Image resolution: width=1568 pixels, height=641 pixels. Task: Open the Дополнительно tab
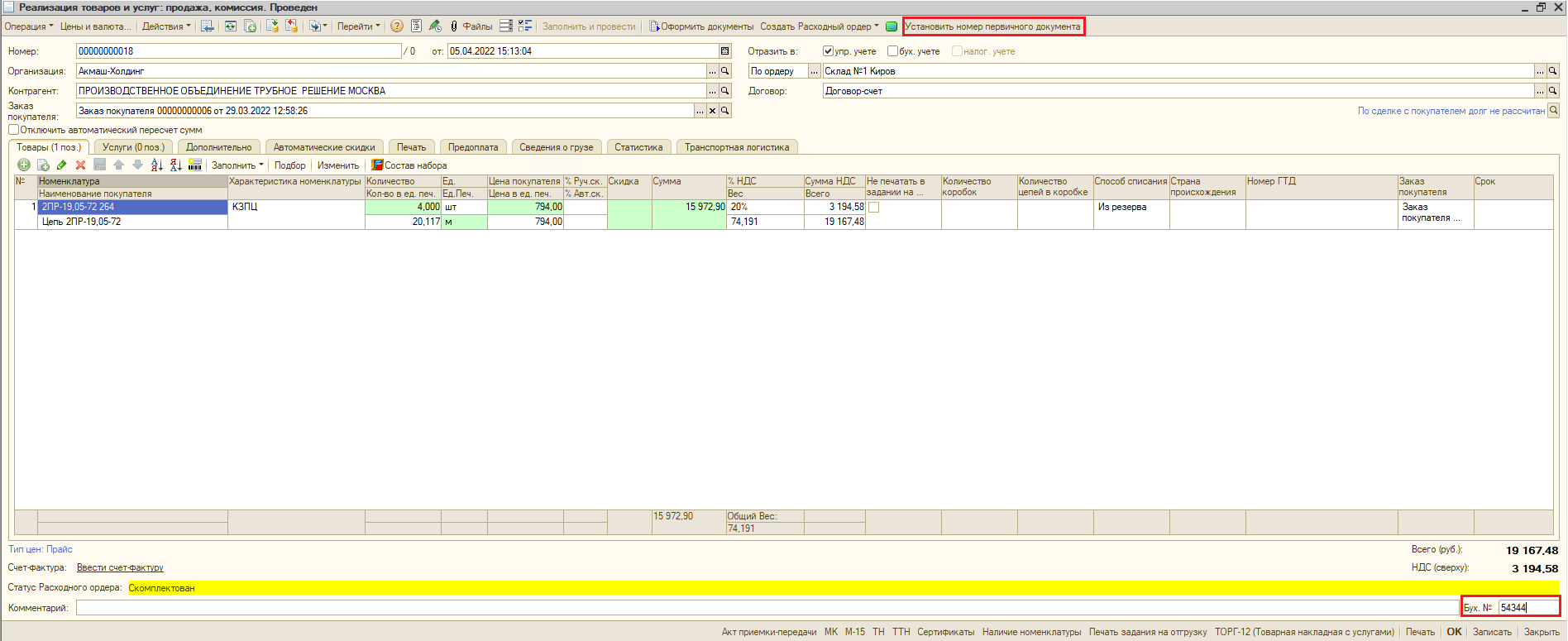coord(218,147)
